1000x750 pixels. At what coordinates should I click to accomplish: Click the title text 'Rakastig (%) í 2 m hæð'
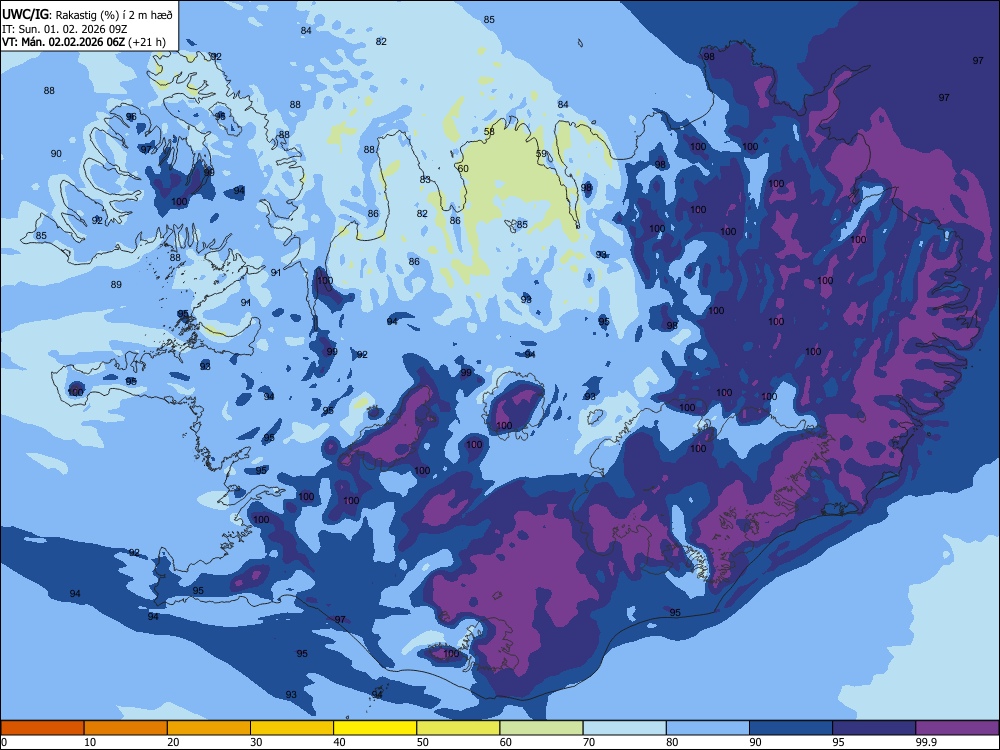coord(114,15)
